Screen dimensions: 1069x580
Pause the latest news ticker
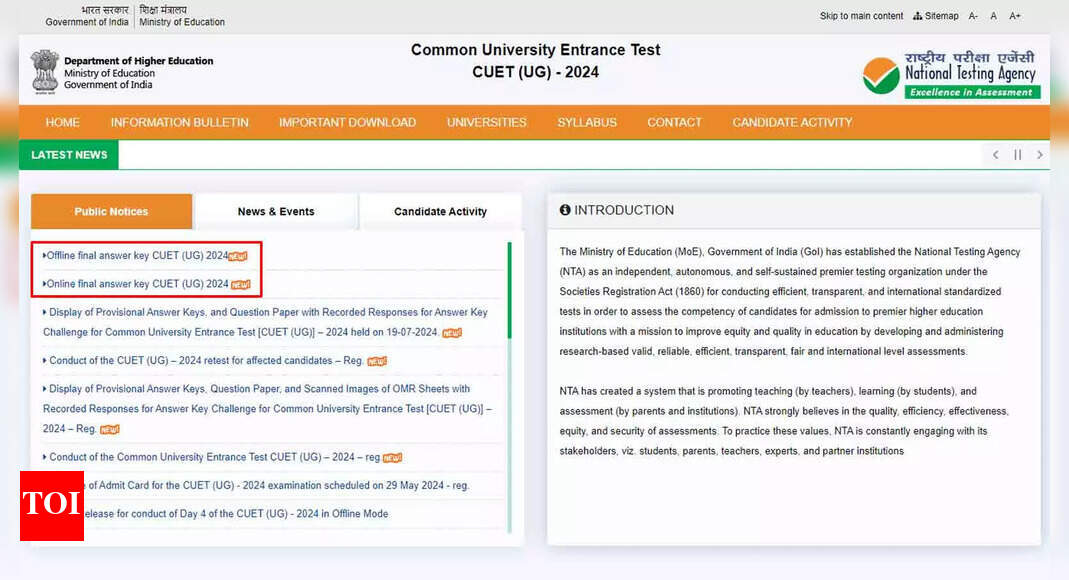click(x=1017, y=155)
